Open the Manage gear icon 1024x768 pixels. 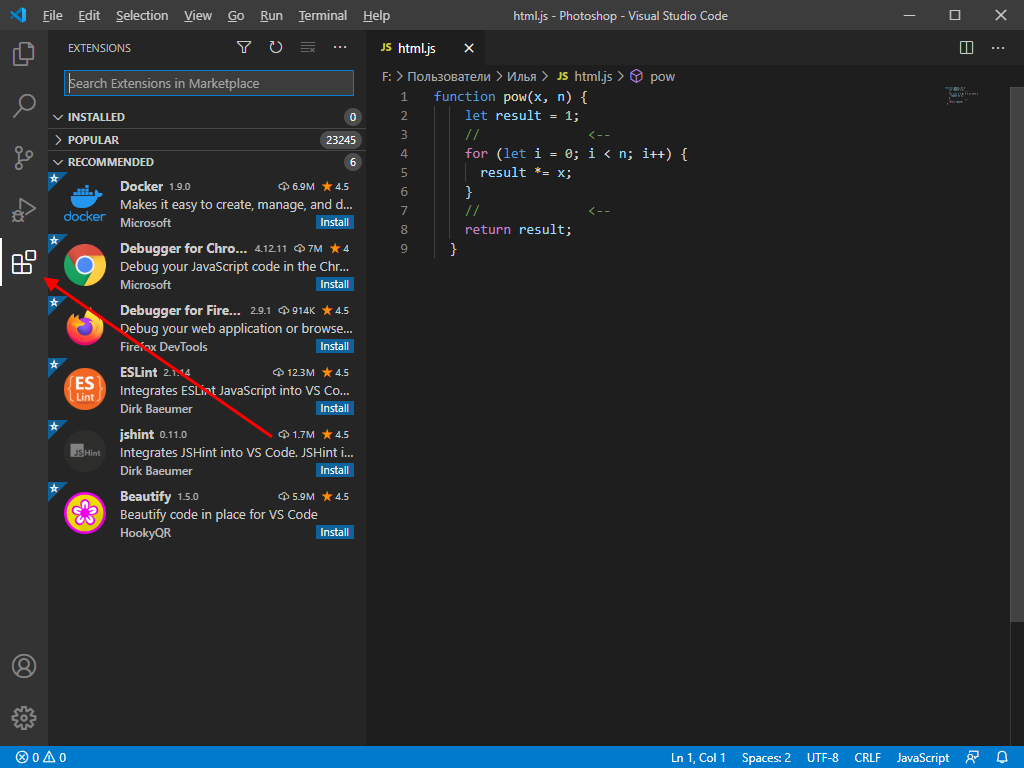23,717
